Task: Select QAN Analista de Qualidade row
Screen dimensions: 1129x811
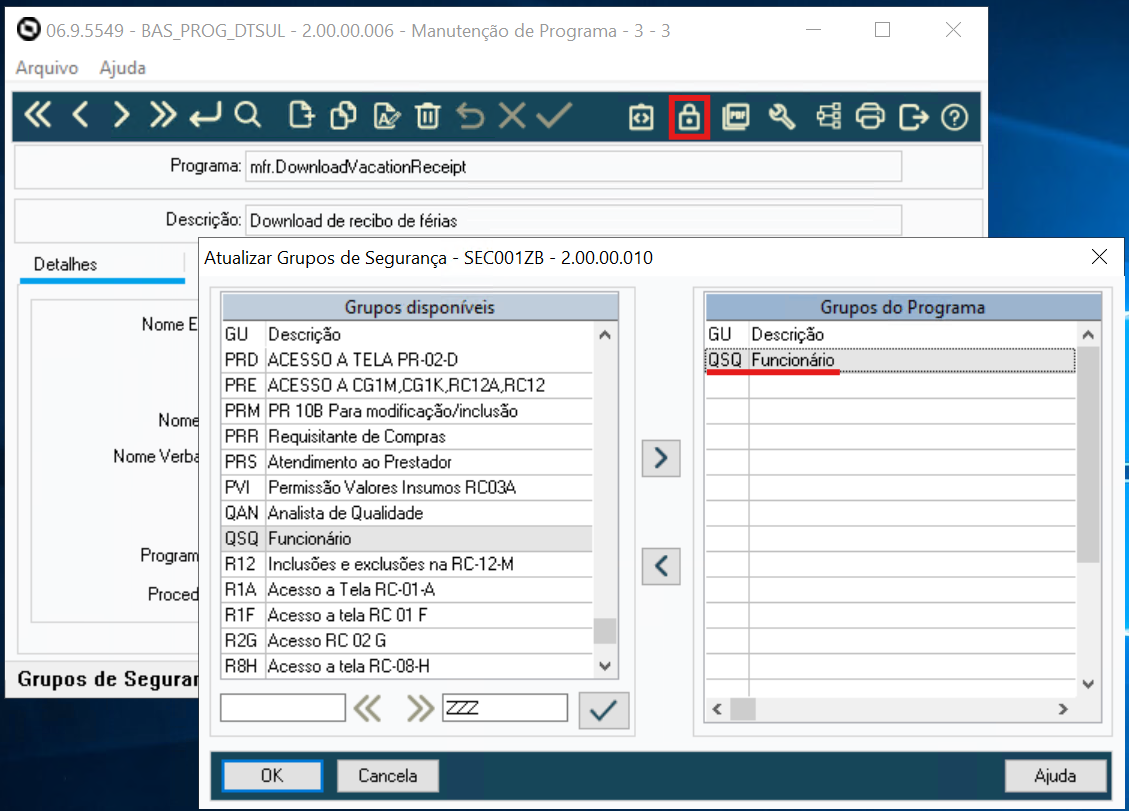Action: click(407, 513)
